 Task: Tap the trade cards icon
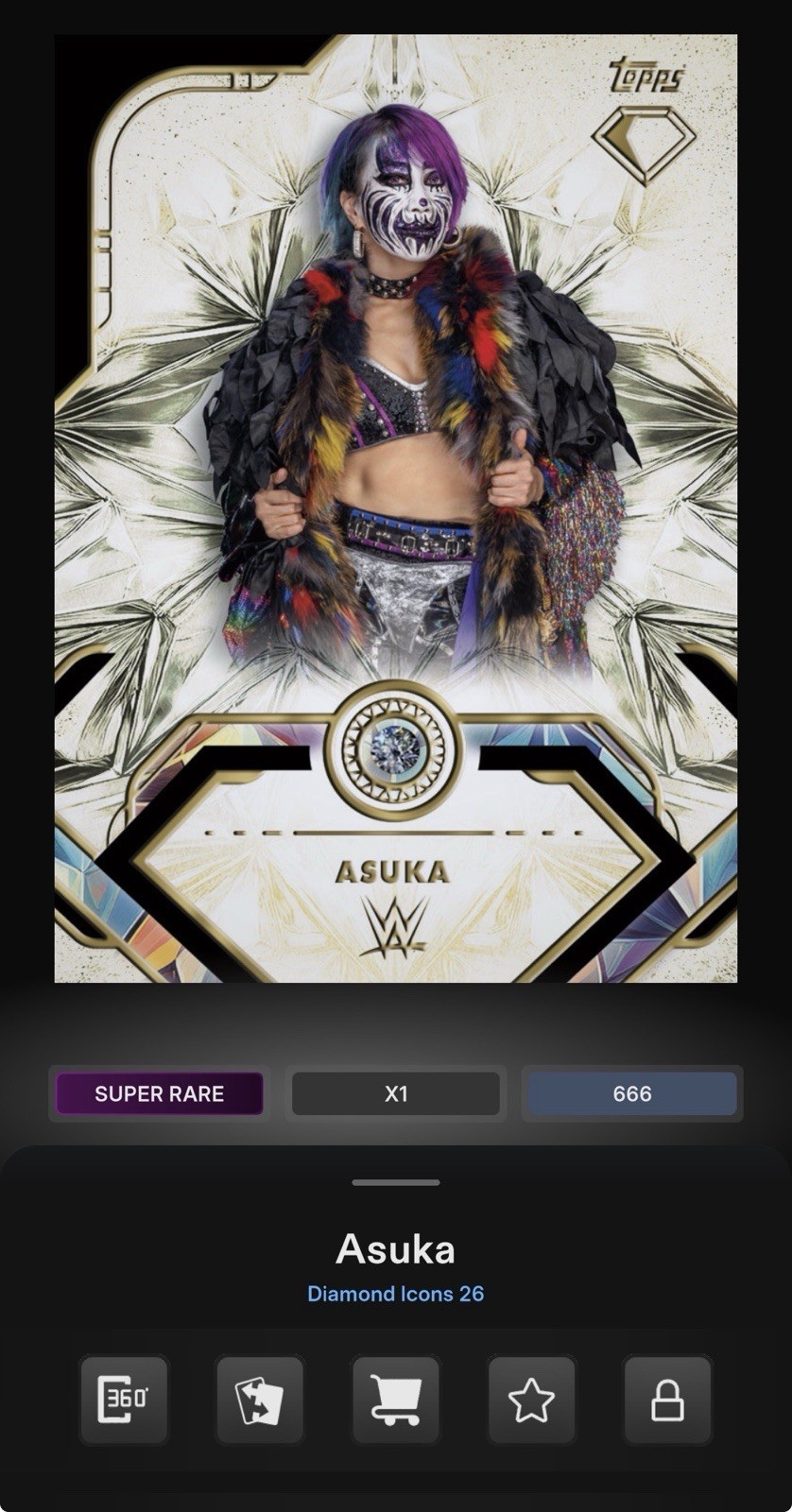click(260, 1400)
